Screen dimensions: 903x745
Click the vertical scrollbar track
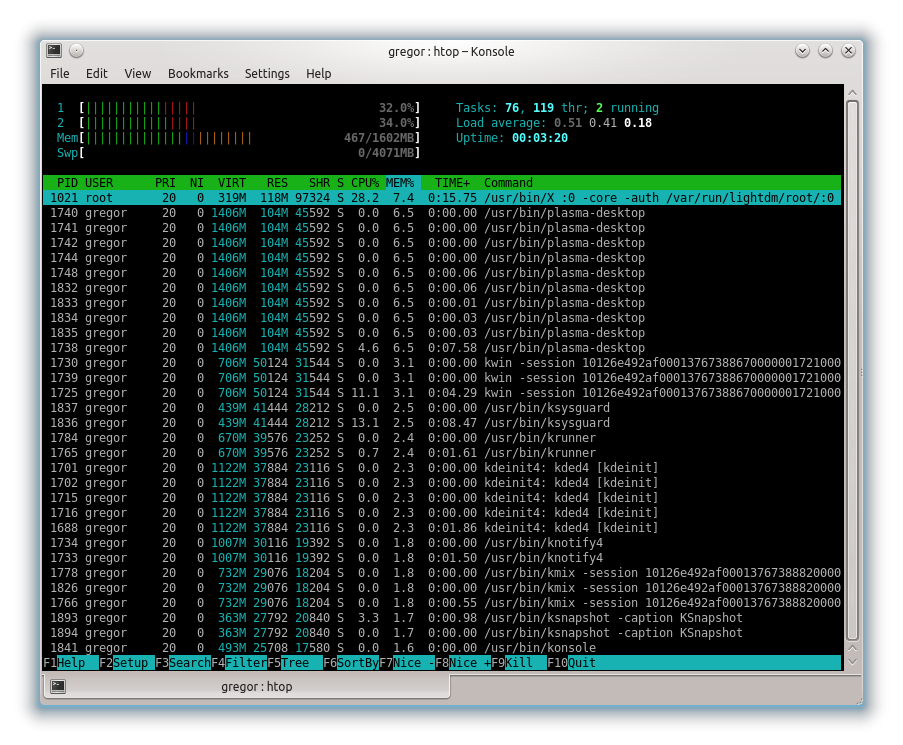click(852, 400)
